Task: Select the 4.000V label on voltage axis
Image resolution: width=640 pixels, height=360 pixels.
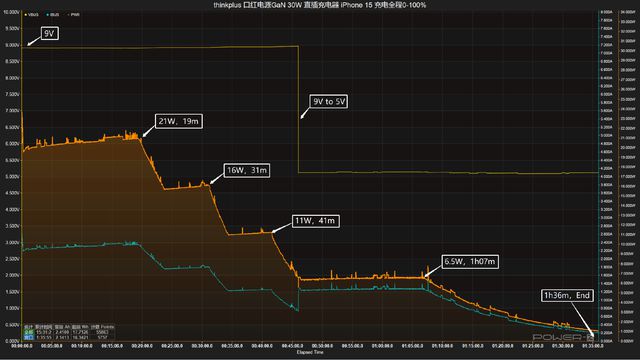Action: pos(12,209)
